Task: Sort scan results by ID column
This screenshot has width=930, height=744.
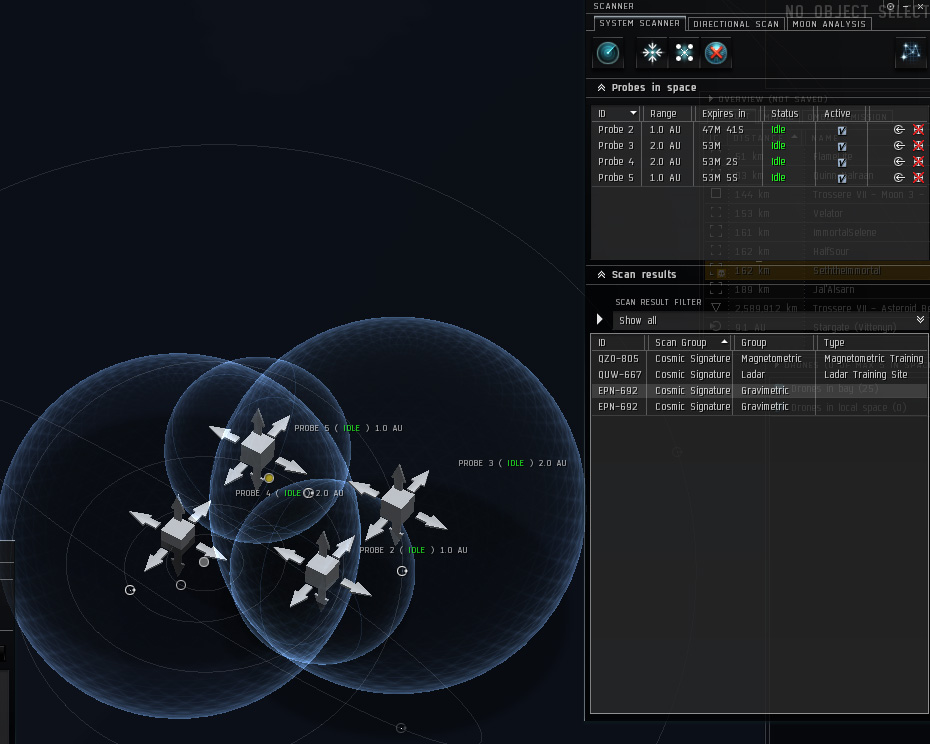Action: (x=617, y=342)
